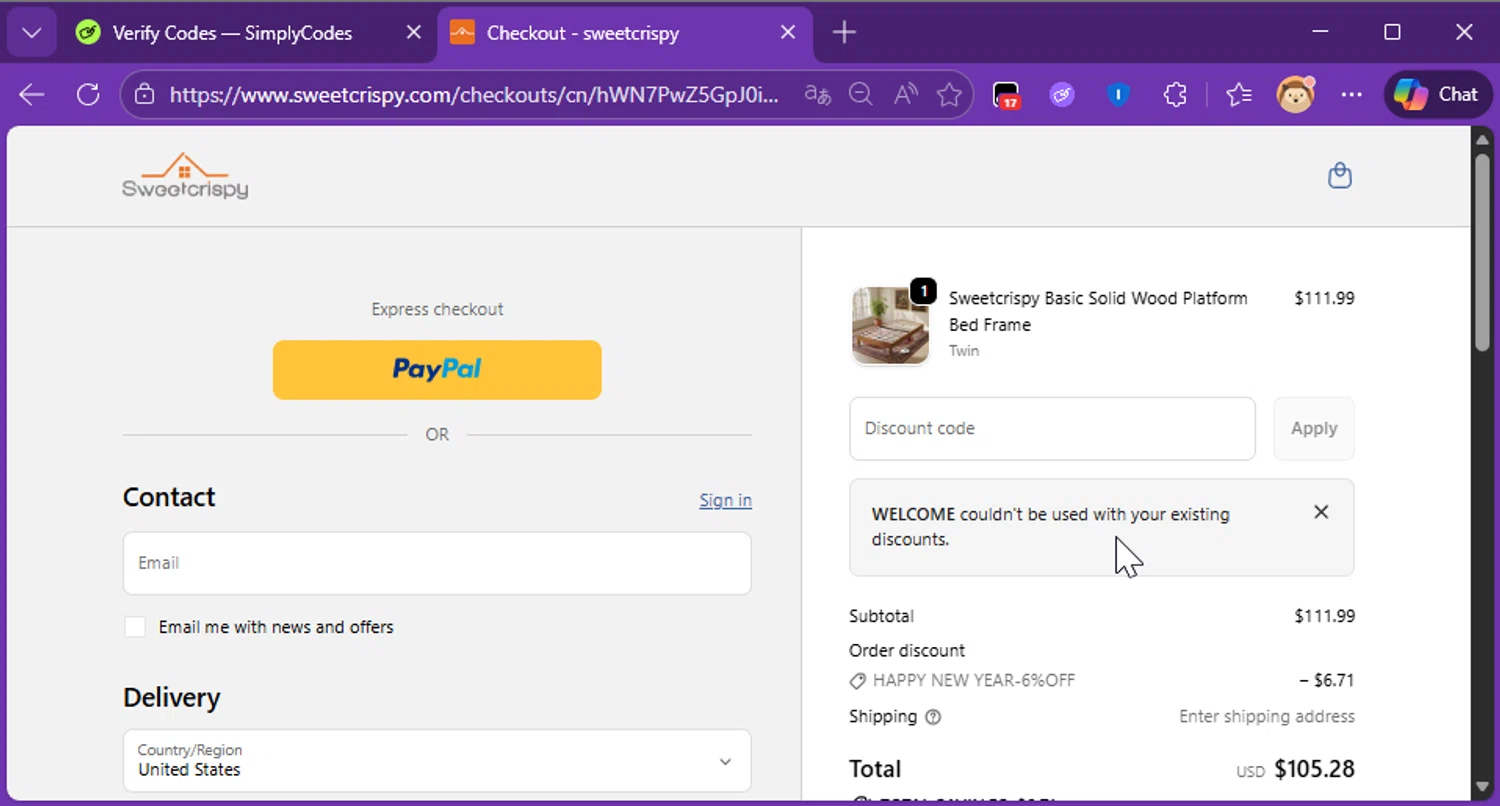Open Settings and more ellipsis menu

tap(1351, 95)
